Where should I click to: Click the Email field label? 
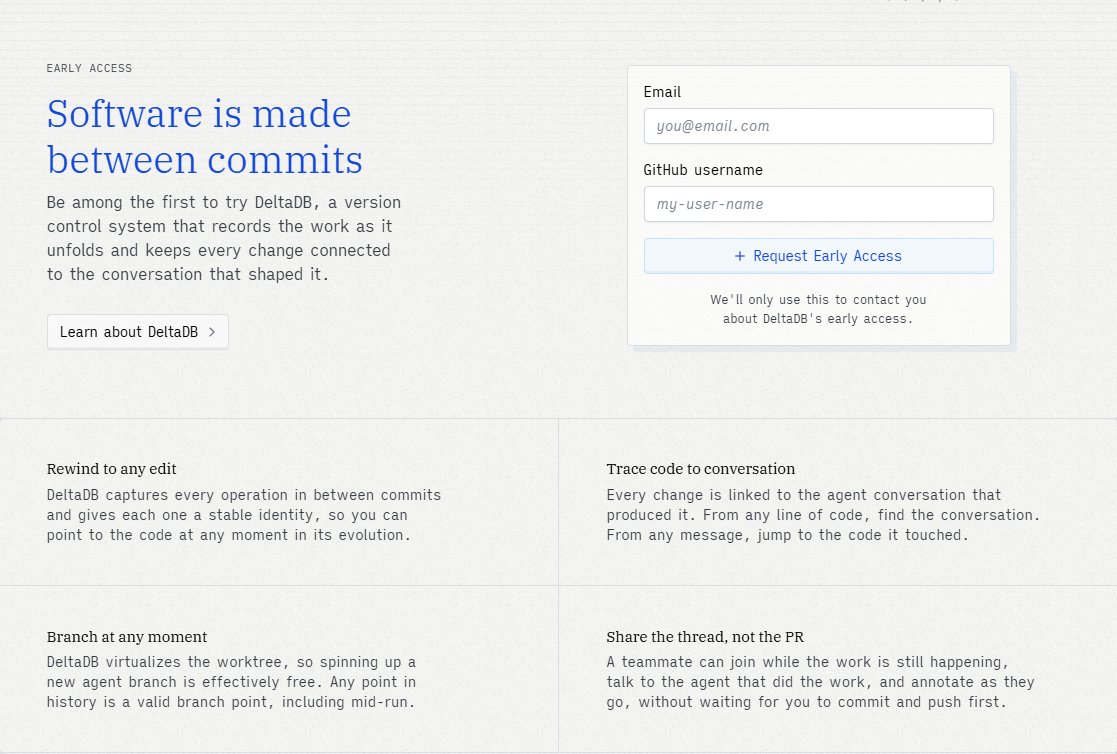(x=662, y=92)
